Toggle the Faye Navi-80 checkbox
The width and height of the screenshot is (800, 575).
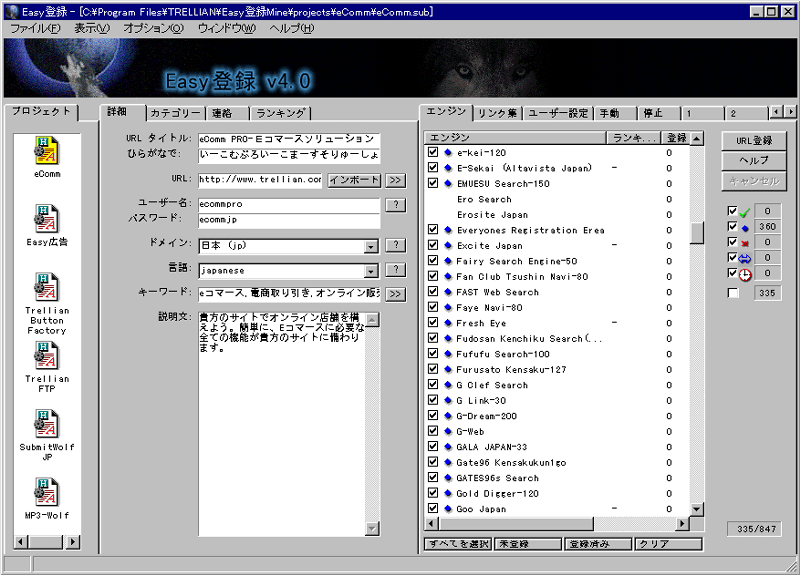pyautogui.click(x=433, y=307)
